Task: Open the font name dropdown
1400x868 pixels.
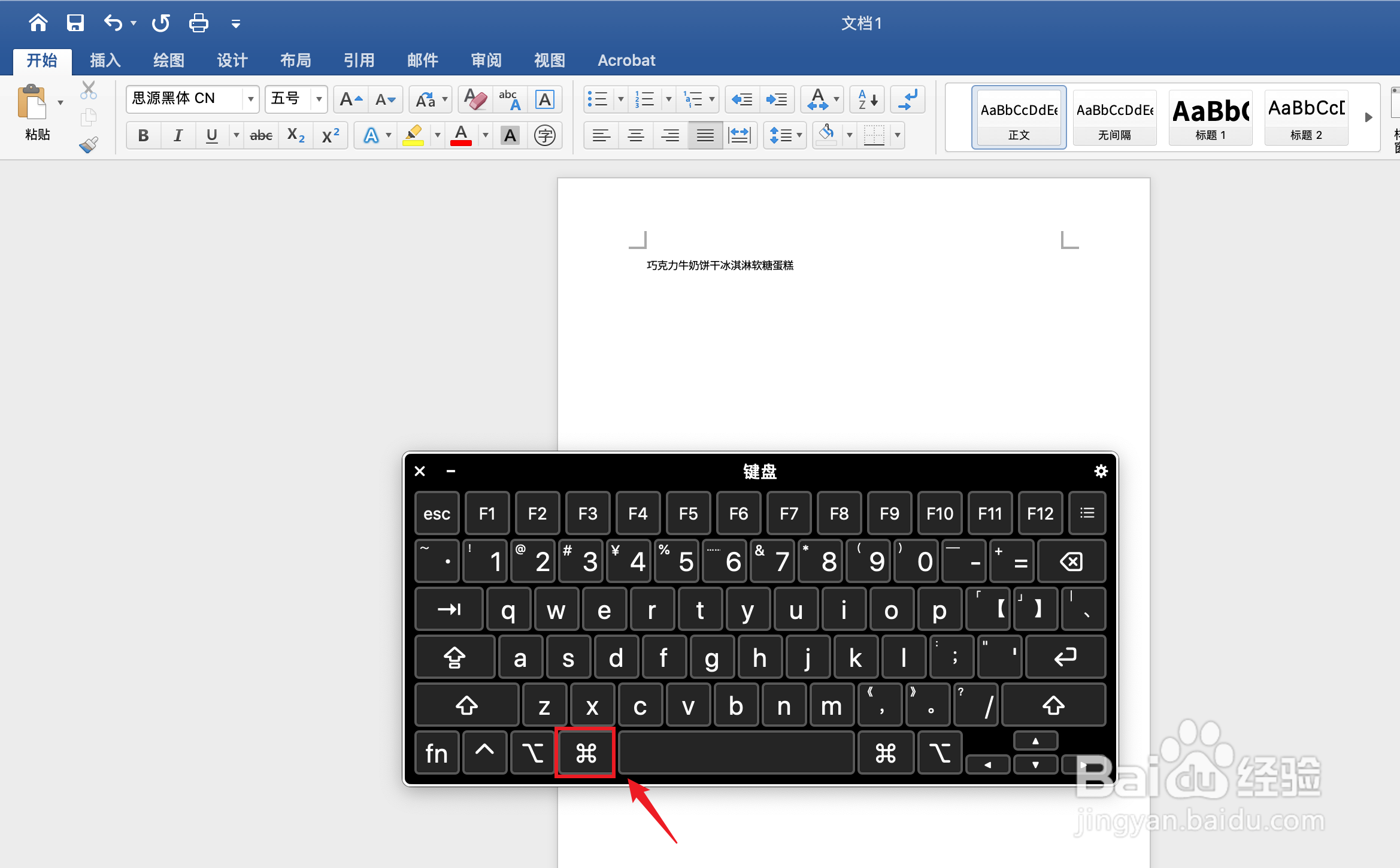Action: [x=250, y=99]
